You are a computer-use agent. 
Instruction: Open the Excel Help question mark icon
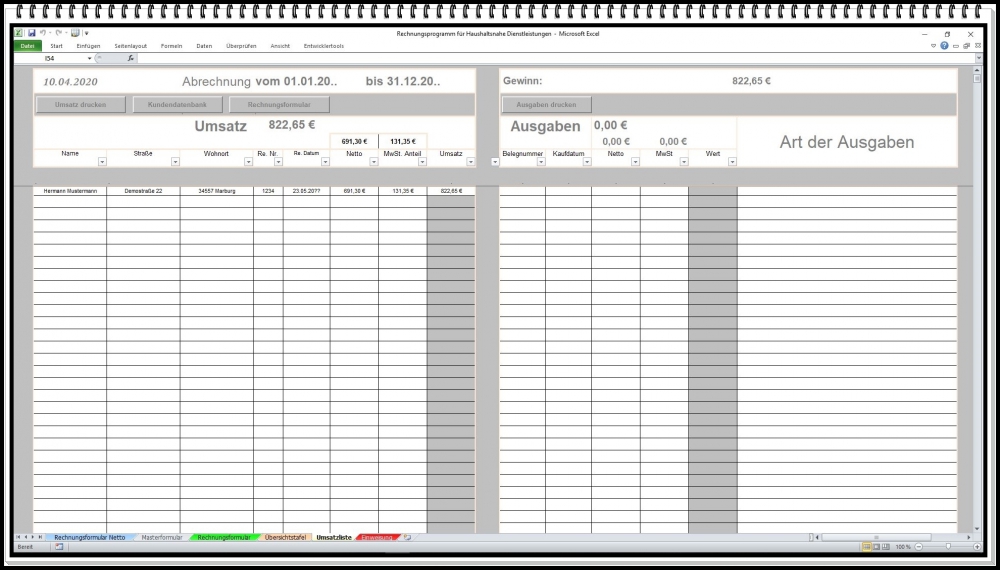(944, 46)
